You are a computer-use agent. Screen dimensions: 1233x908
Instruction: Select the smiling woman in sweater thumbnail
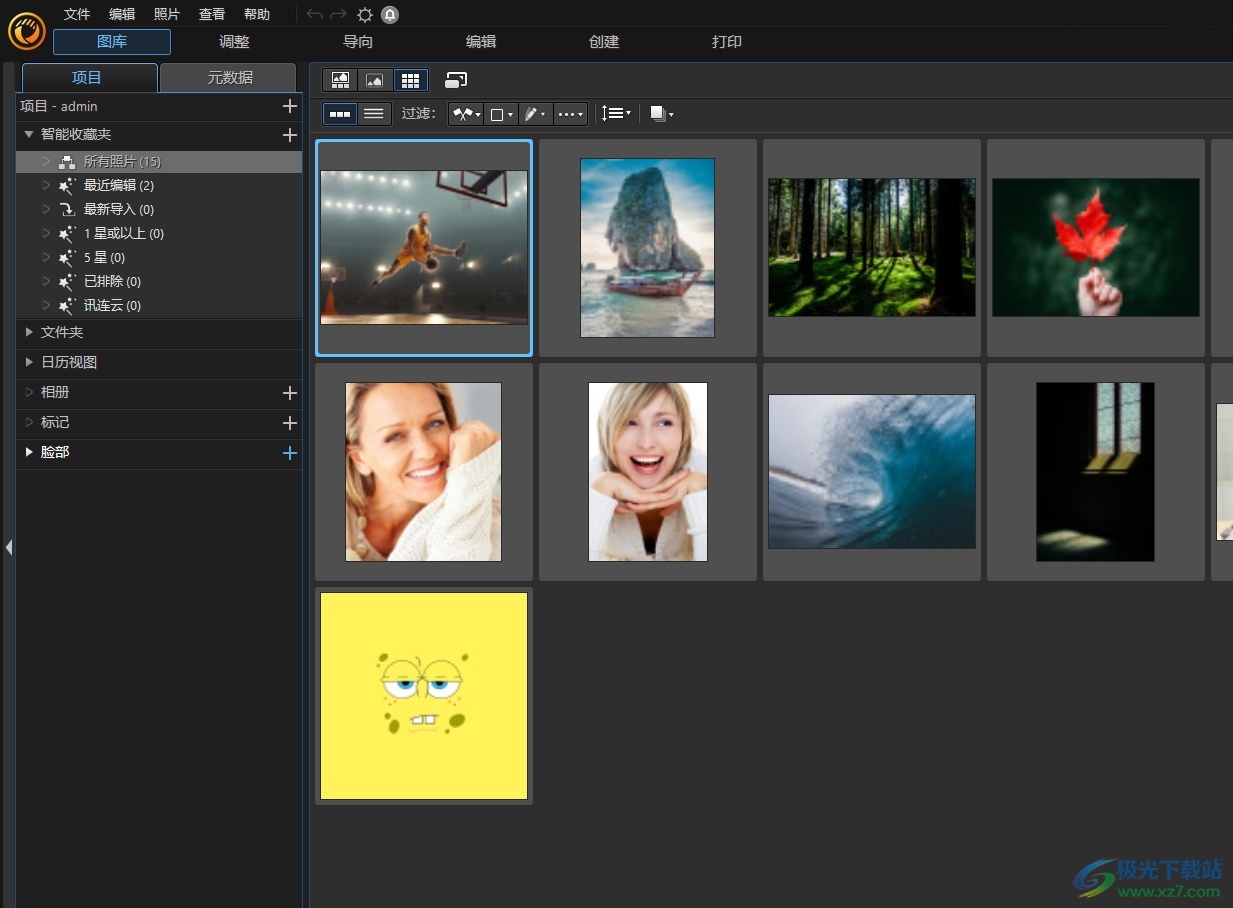(x=424, y=472)
